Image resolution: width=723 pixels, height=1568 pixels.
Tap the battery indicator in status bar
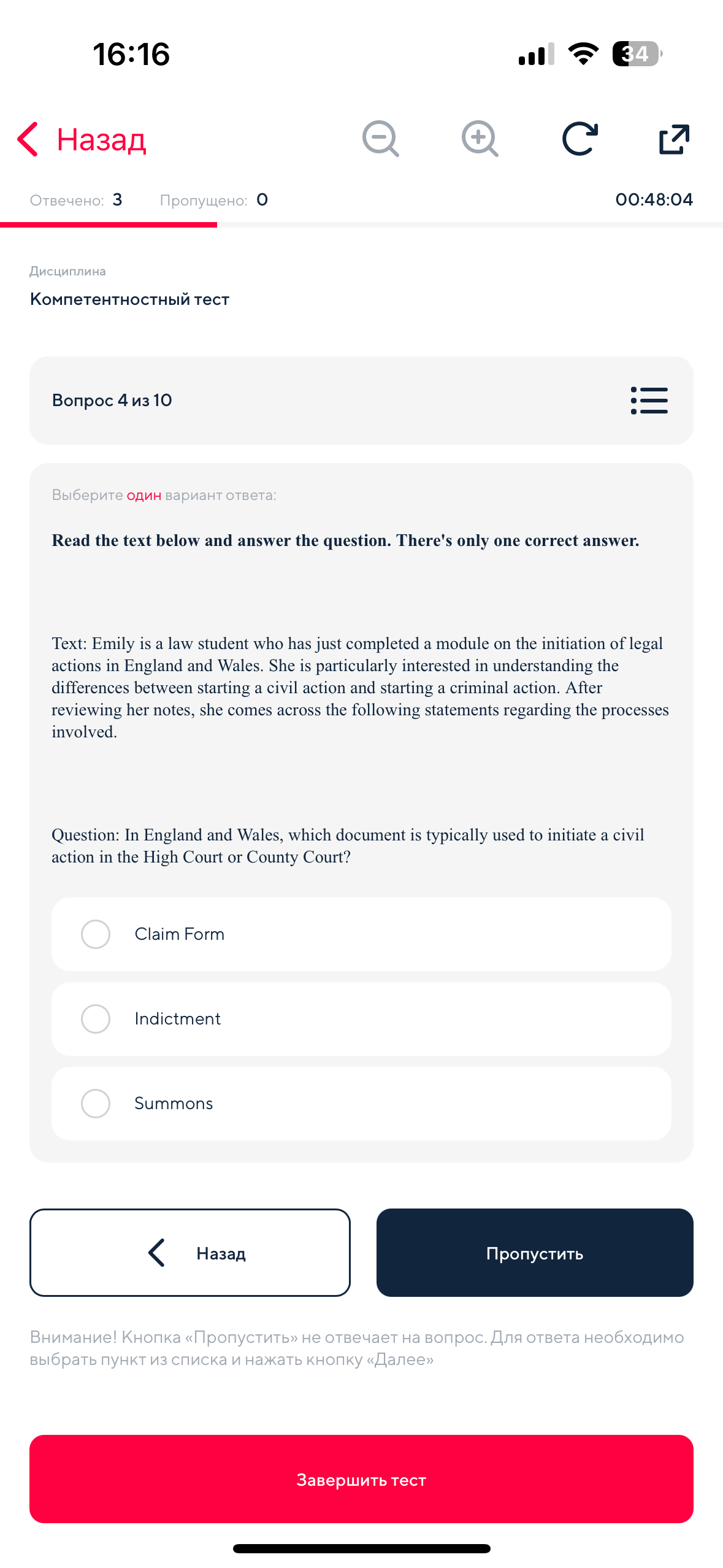click(637, 54)
